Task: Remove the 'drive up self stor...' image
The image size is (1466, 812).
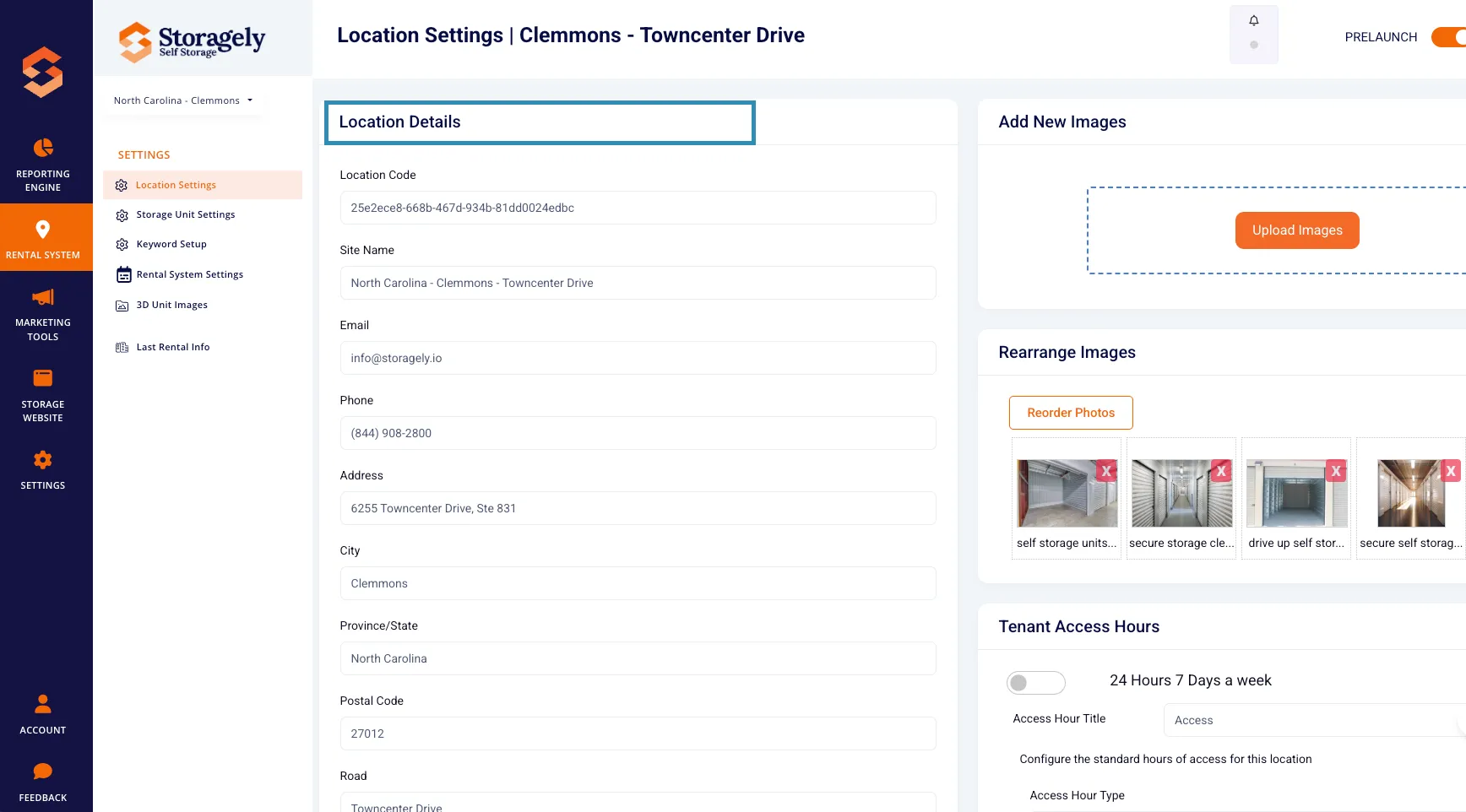Action: [1336, 472]
